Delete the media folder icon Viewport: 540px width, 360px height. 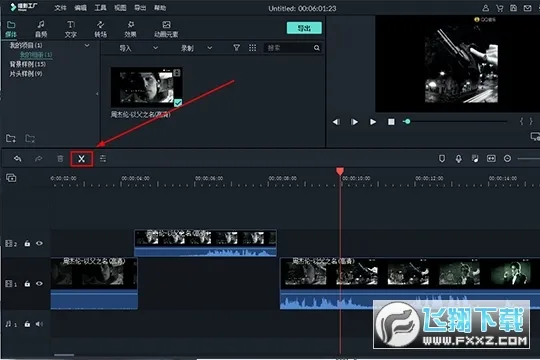coord(30,138)
